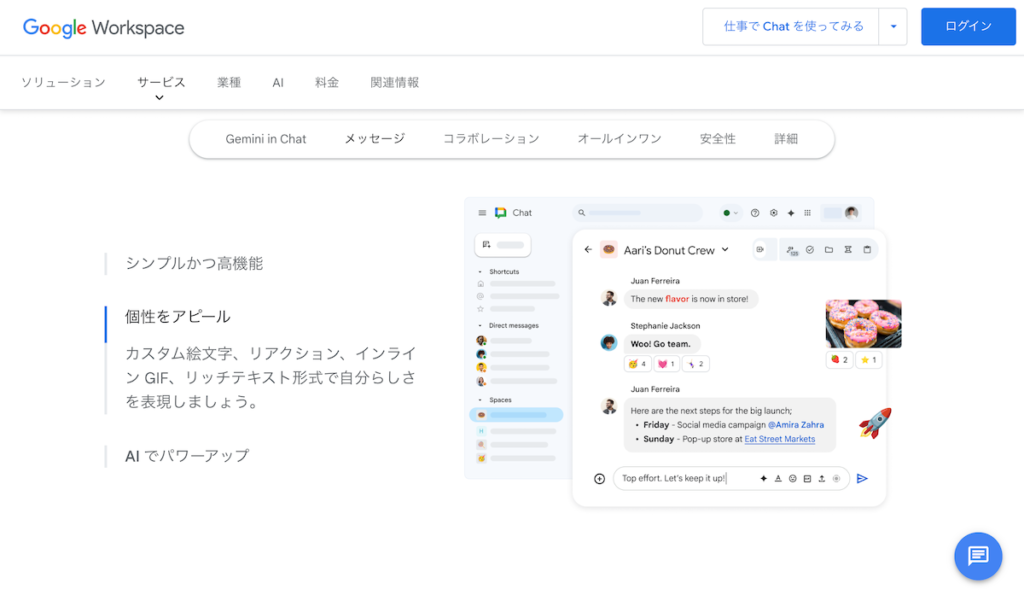
Task: Click the starred shortcut icon
Action: click(x=481, y=308)
